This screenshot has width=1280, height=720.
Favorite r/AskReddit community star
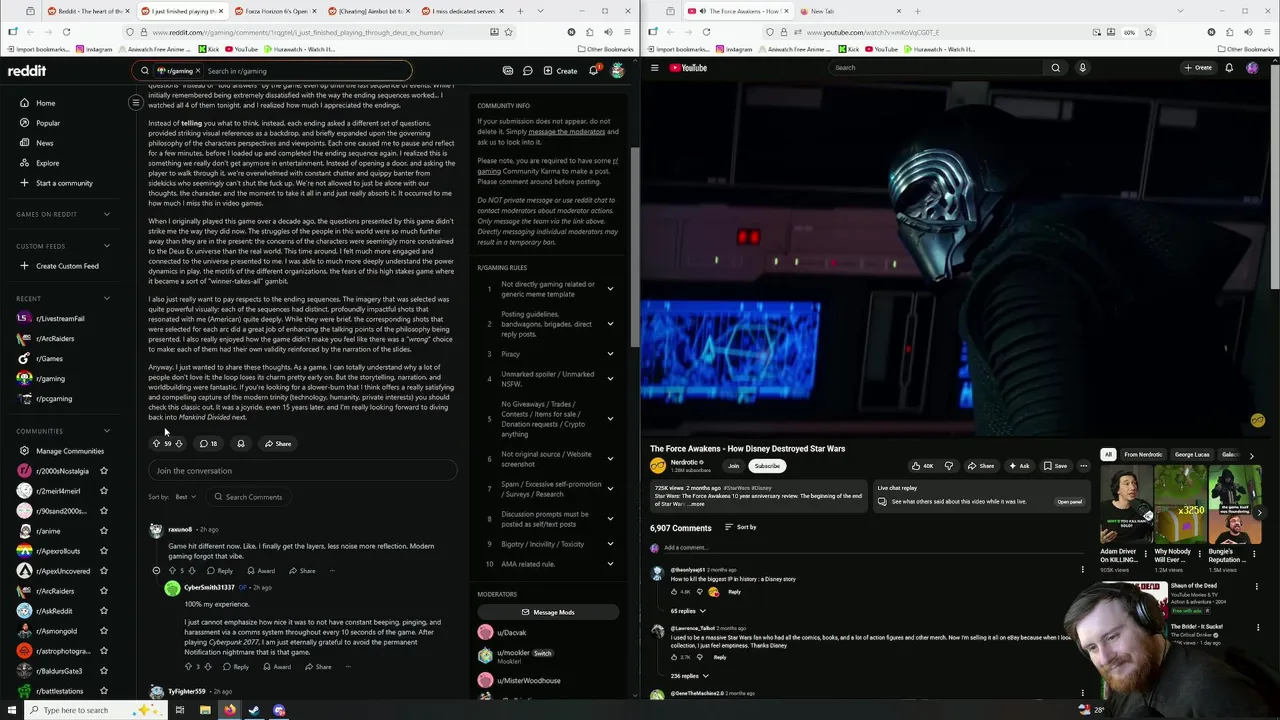pos(104,611)
